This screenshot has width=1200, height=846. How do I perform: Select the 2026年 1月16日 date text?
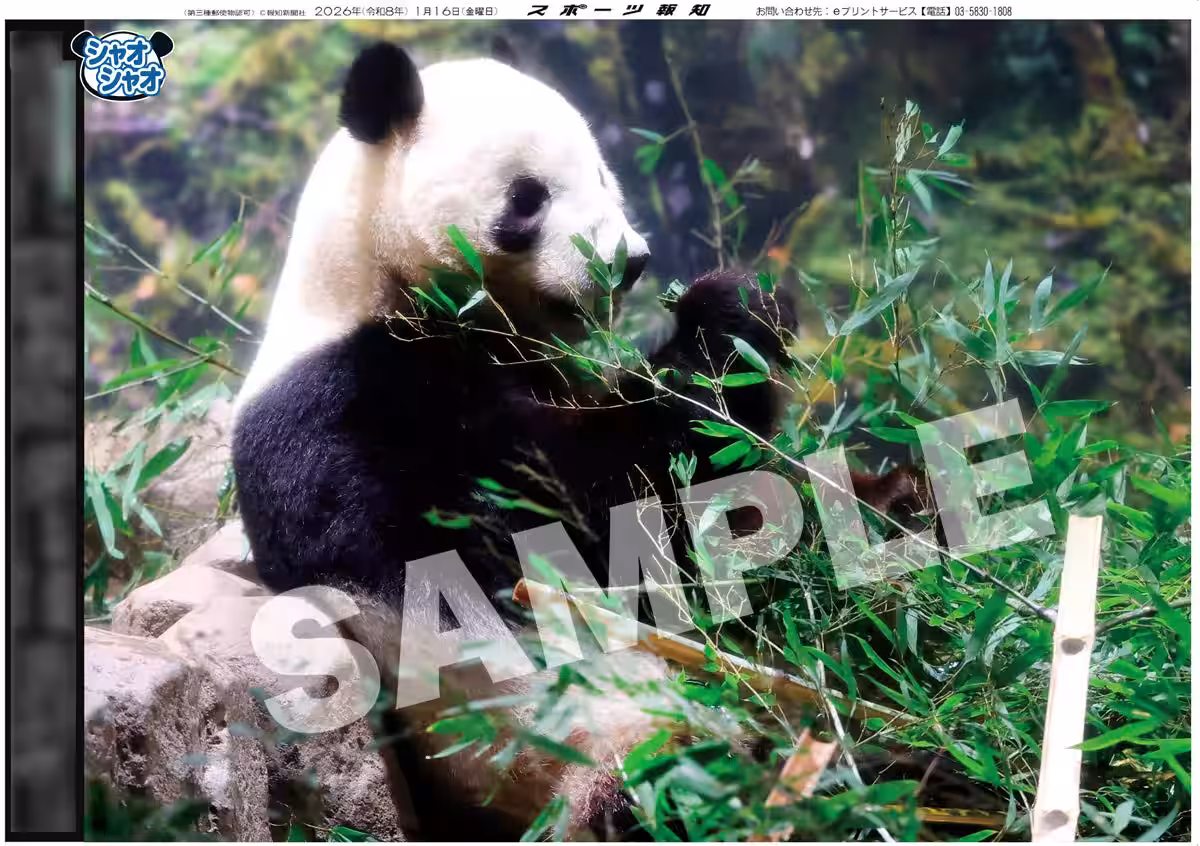(x=380, y=11)
